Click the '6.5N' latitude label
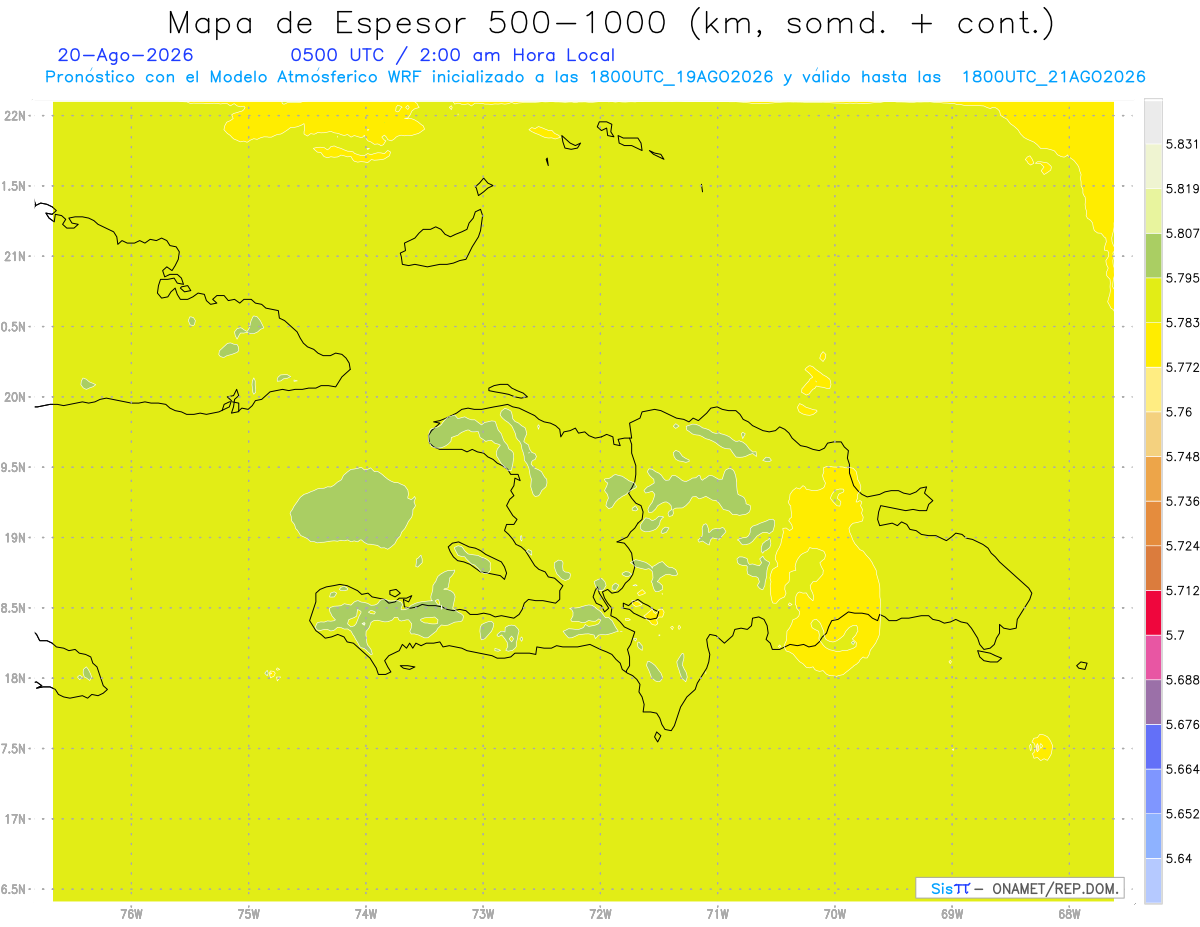 coord(15,890)
